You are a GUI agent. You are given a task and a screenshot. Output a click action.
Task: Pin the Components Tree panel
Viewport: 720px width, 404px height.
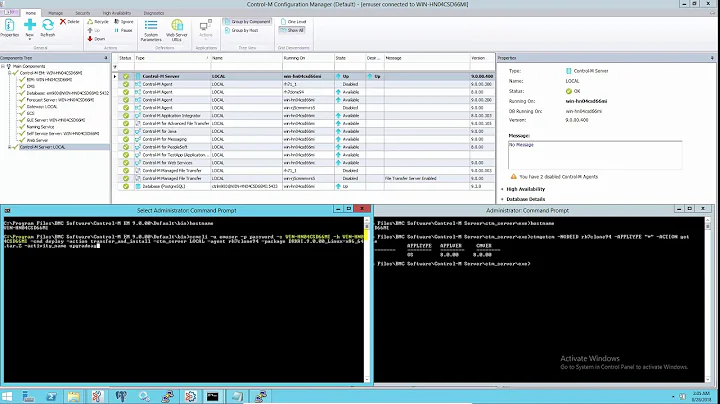pyautogui.click(x=106, y=58)
